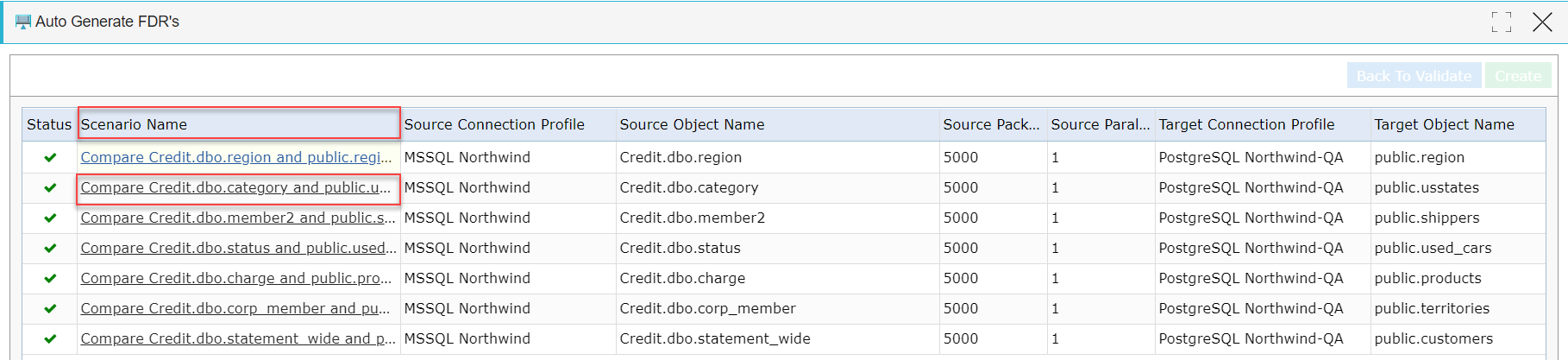1568x360 pixels.
Task: Expand the dialog to full screen
Action: click(x=1502, y=22)
